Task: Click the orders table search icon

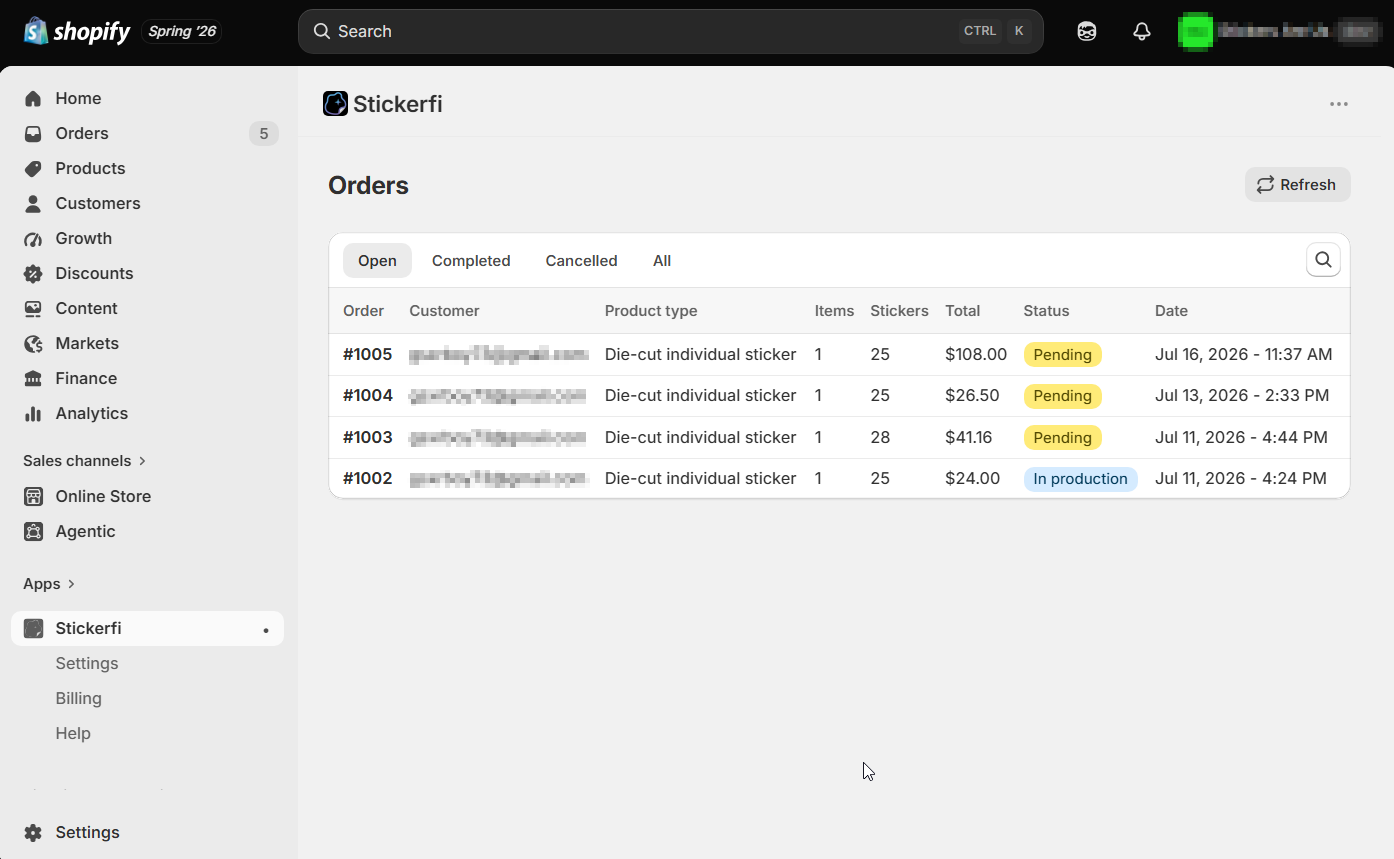Action: pyautogui.click(x=1323, y=260)
